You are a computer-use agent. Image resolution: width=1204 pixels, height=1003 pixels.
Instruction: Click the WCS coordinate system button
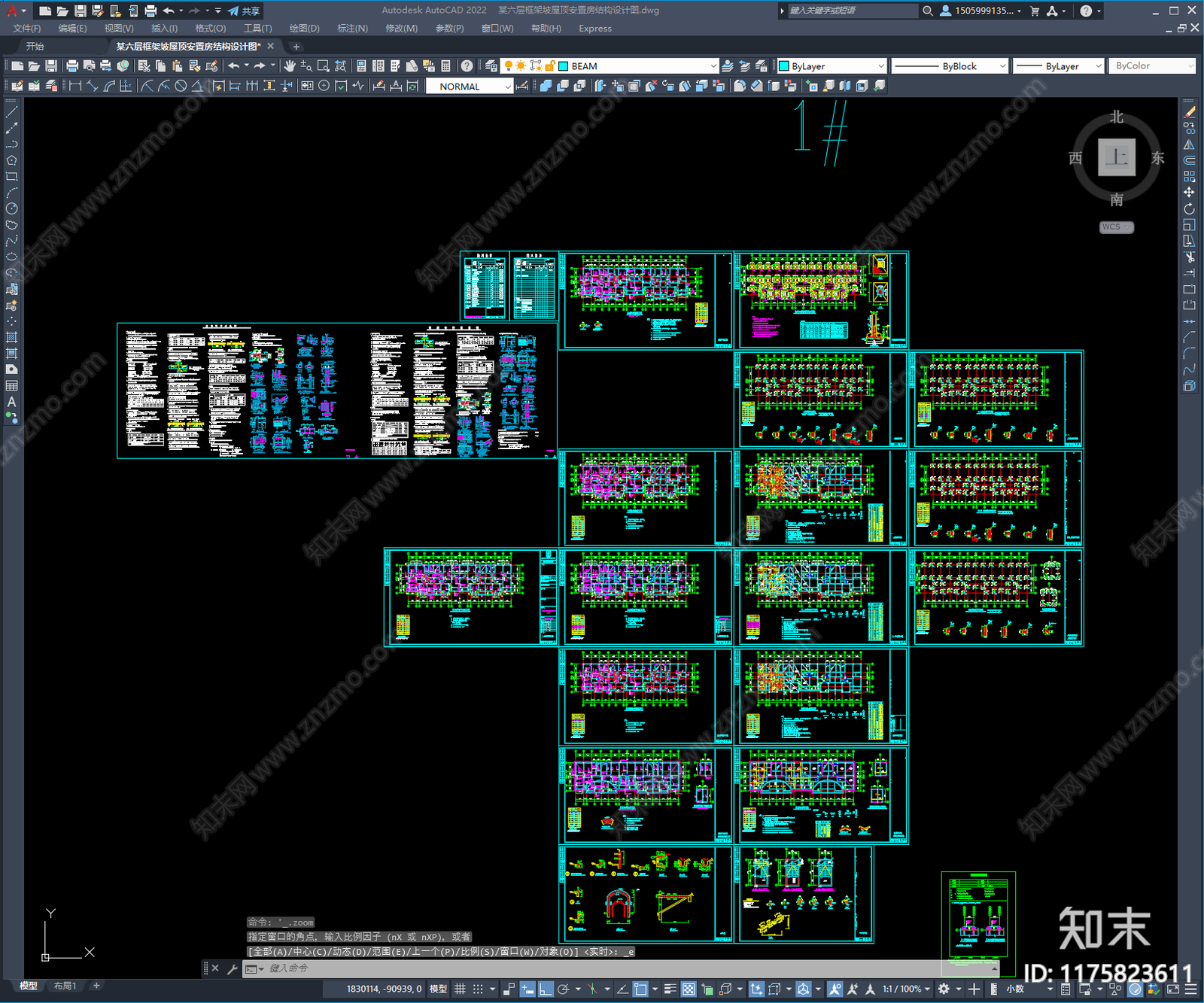coord(1116,227)
